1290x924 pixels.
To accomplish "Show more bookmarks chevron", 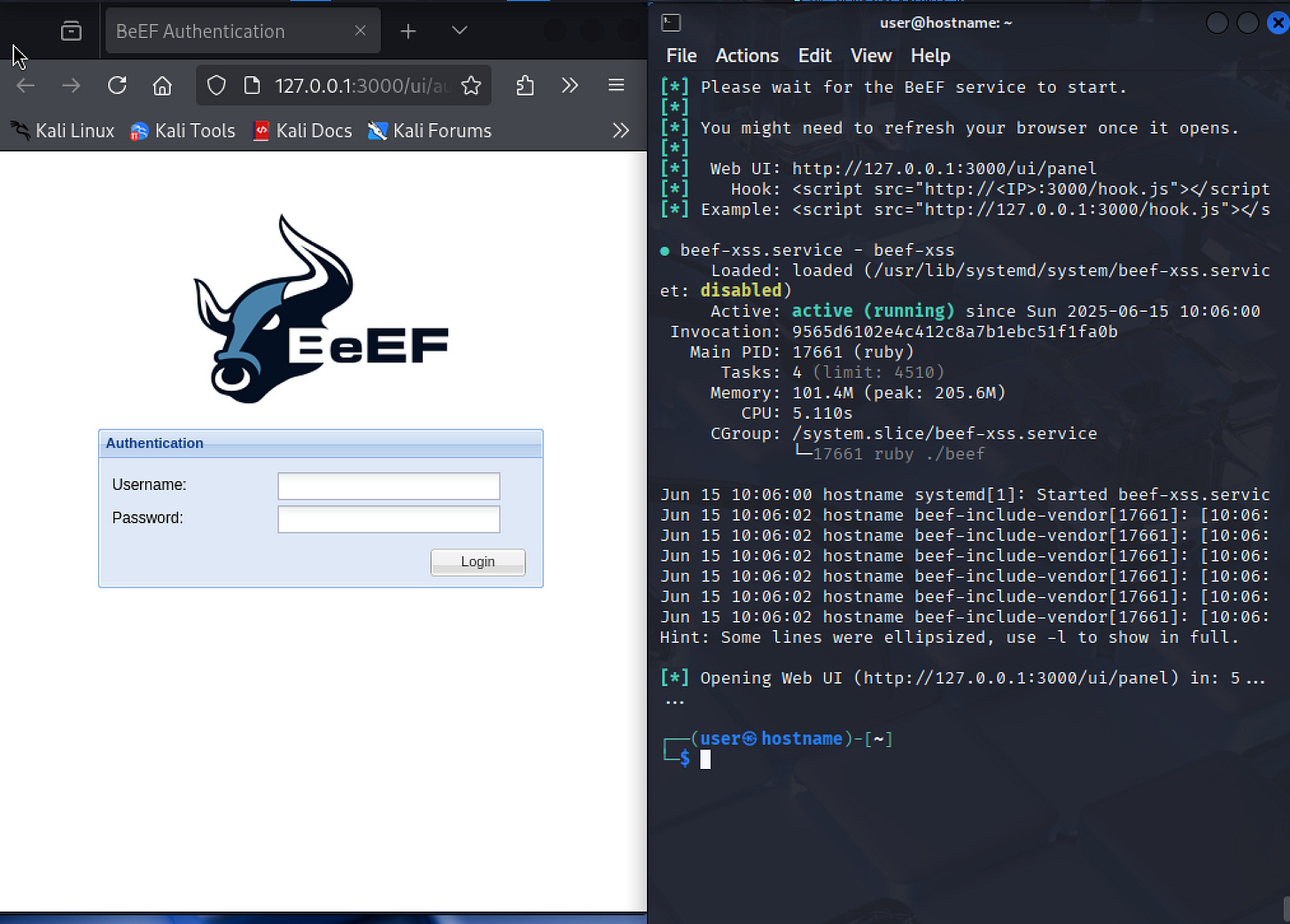I will (x=621, y=131).
